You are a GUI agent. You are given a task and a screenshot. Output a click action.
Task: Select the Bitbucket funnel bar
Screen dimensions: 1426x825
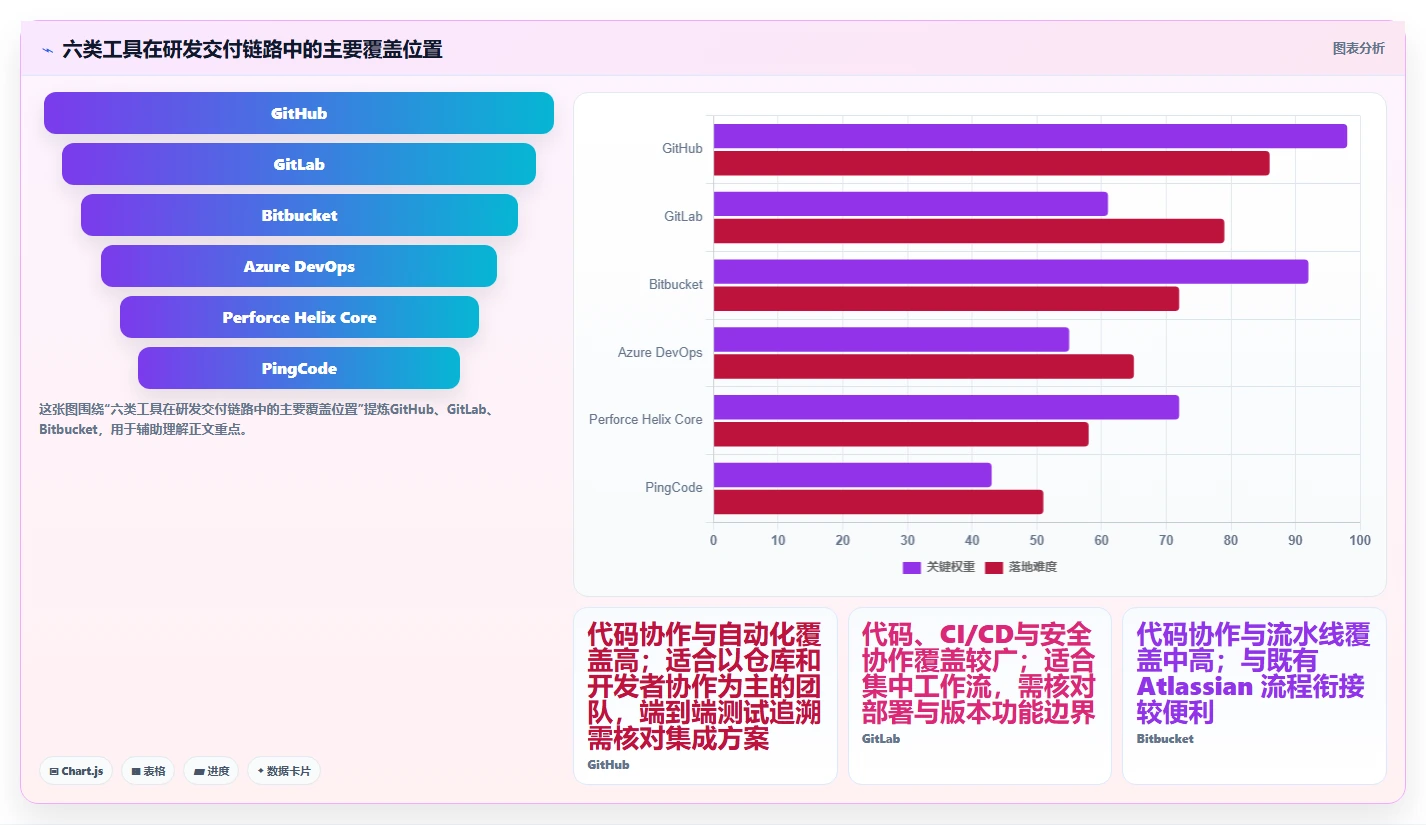[299, 215]
